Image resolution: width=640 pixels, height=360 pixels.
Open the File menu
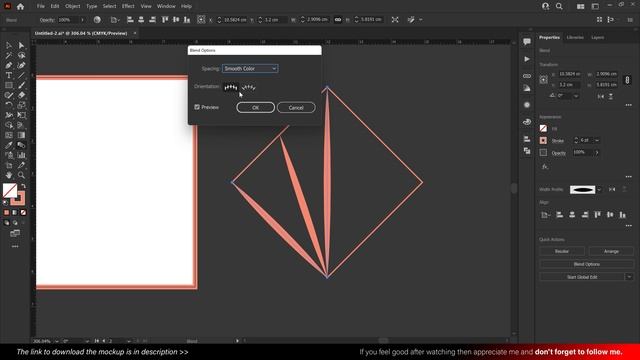(x=40, y=6)
